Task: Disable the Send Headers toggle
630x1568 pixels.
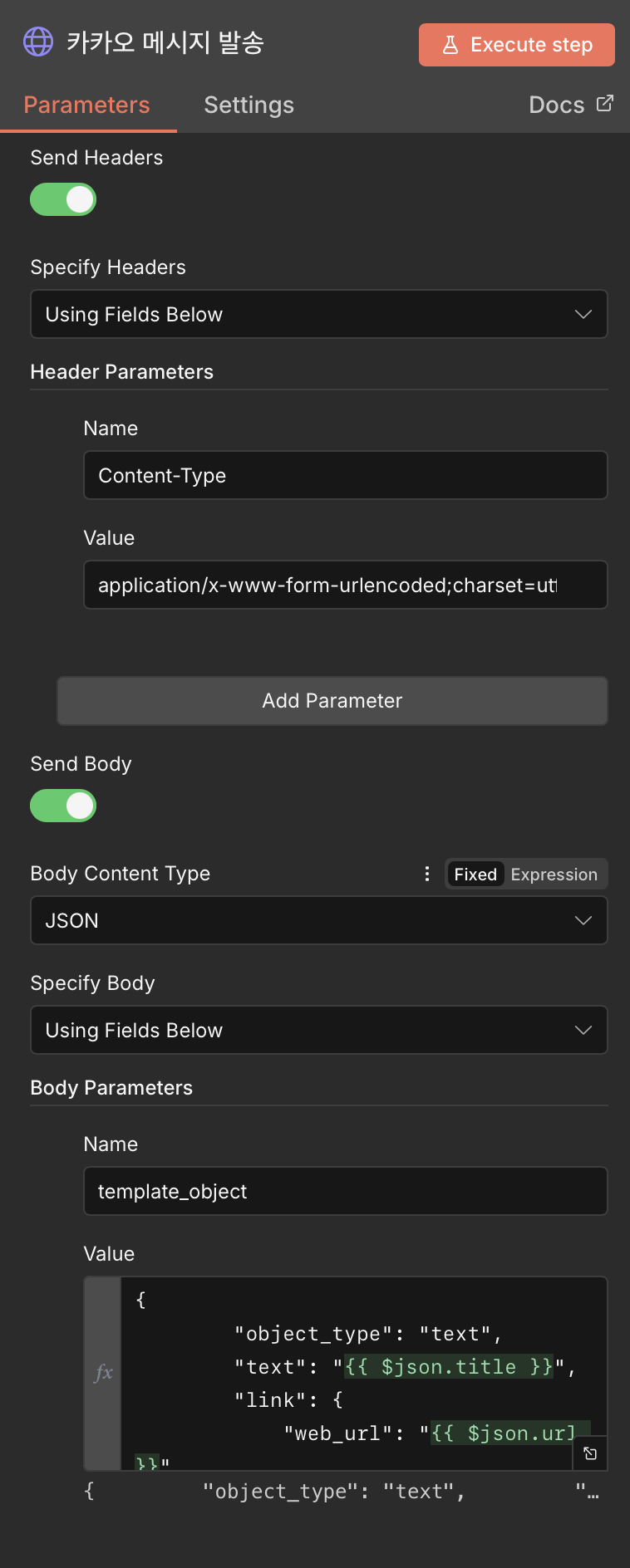Action: (x=63, y=199)
